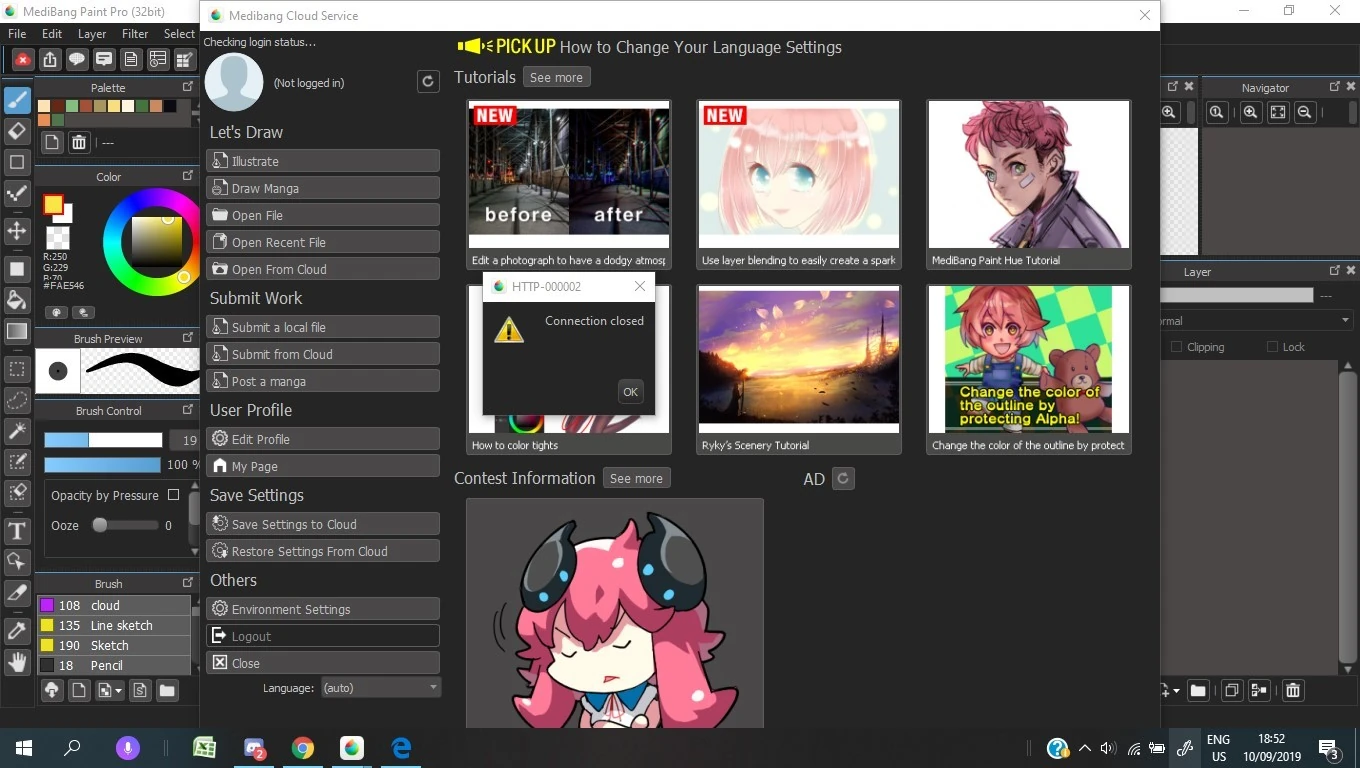Image resolution: width=1360 pixels, height=768 pixels.
Task: Click the Open From Cloud button
Action: (x=322, y=269)
